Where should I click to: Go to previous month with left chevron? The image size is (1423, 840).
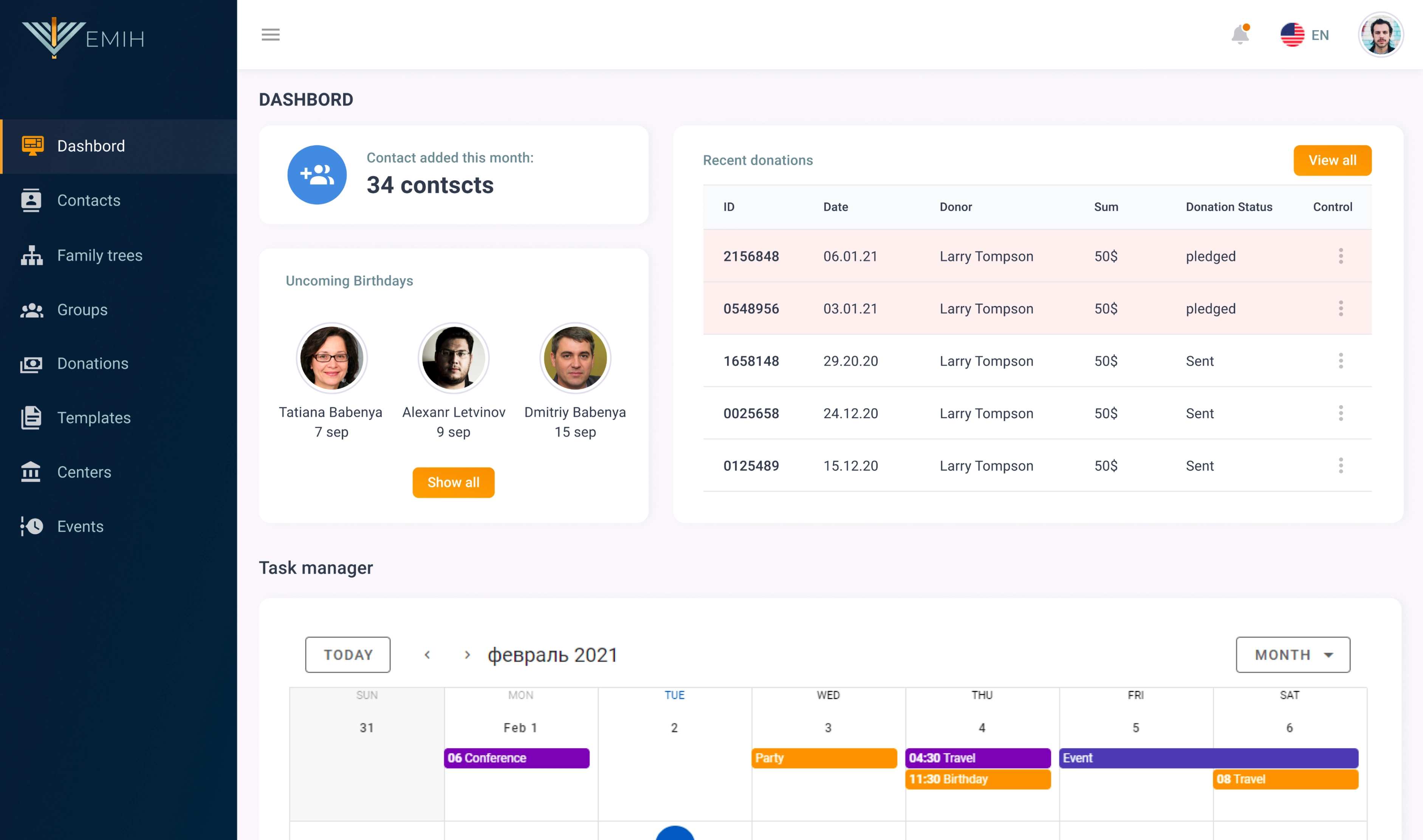coord(427,655)
